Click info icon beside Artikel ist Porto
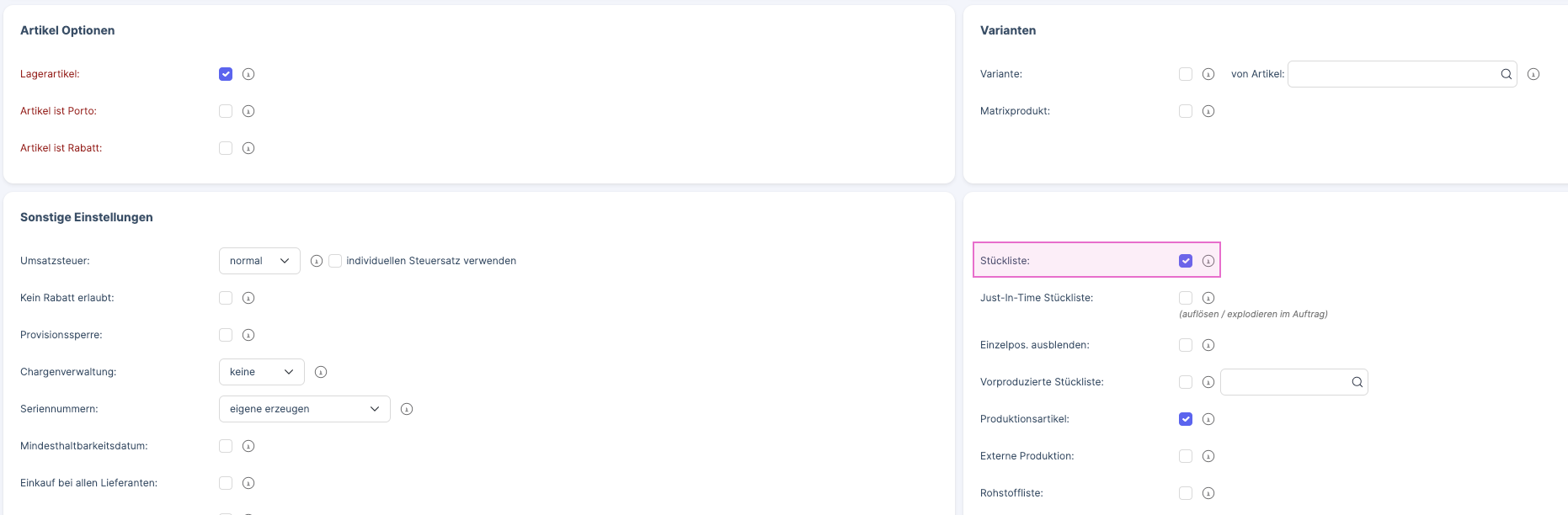This screenshot has height=515, width=1568. (x=248, y=111)
